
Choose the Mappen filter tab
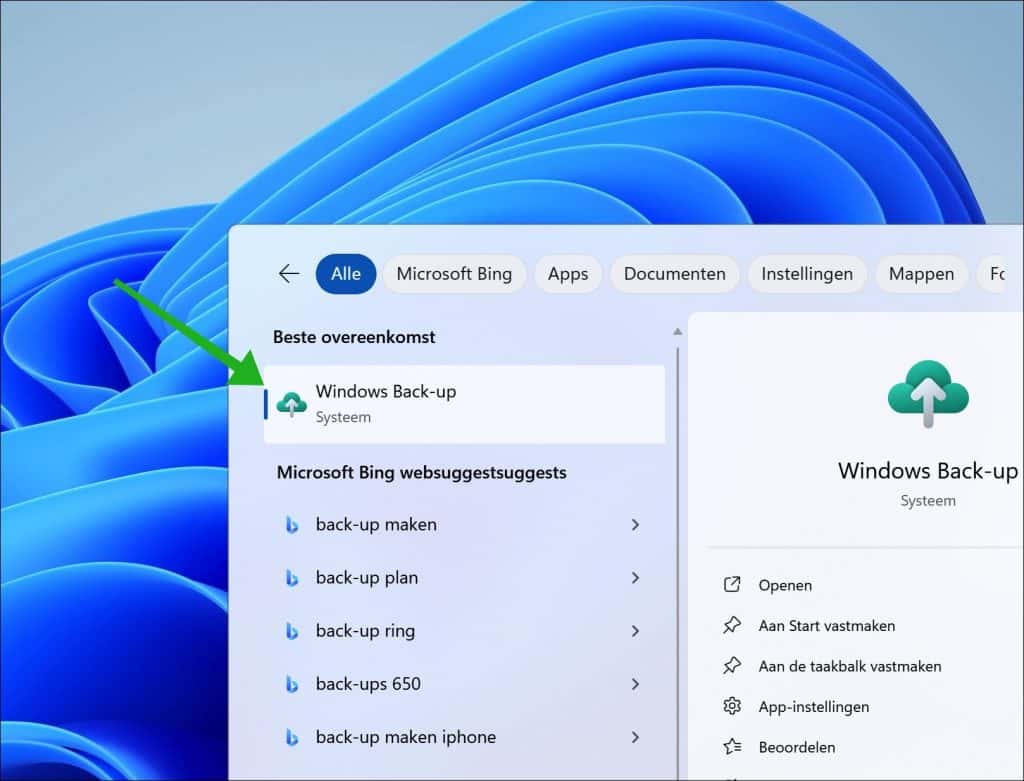click(921, 274)
